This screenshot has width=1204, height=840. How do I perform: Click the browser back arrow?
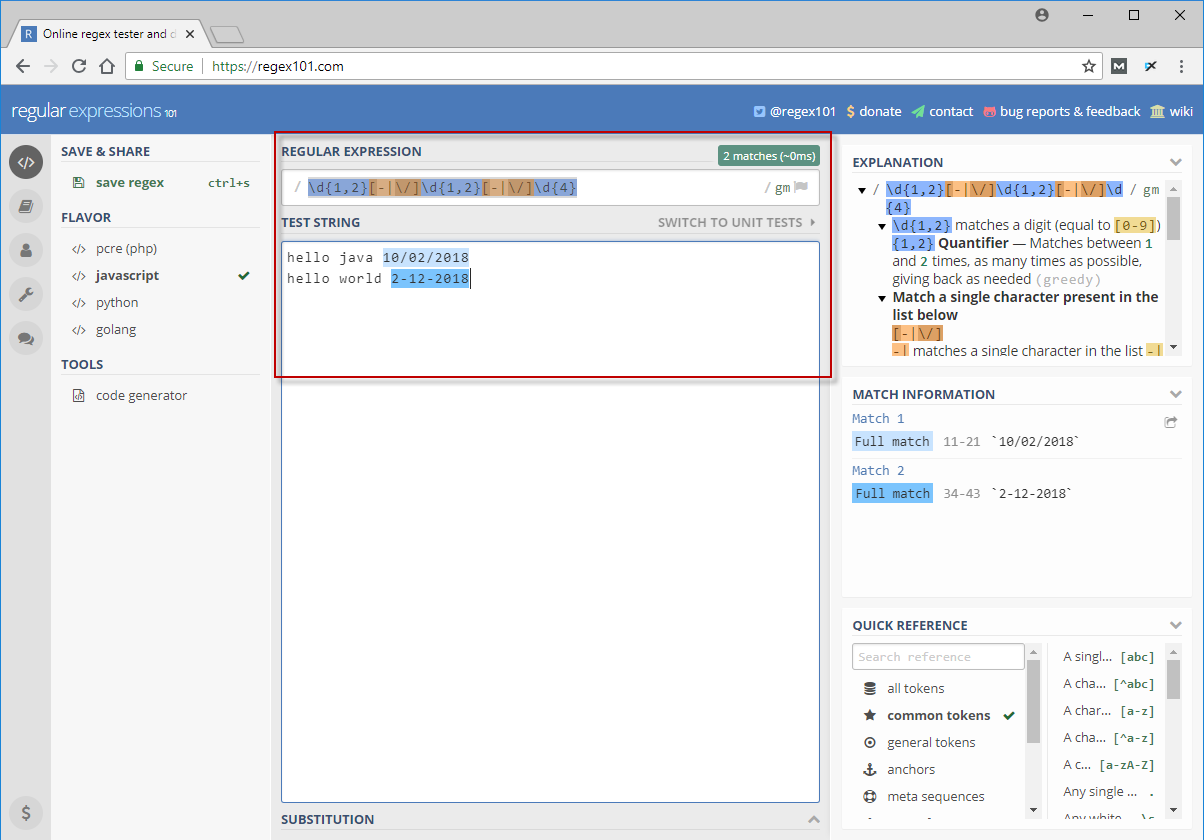click(x=22, y=66)
